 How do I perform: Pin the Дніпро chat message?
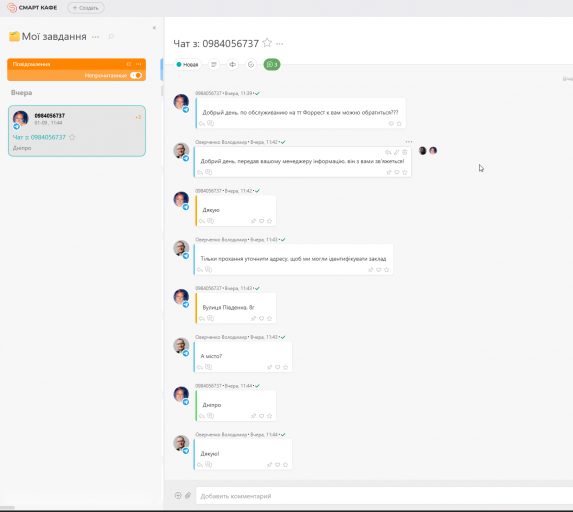click(x=253, y=416)
